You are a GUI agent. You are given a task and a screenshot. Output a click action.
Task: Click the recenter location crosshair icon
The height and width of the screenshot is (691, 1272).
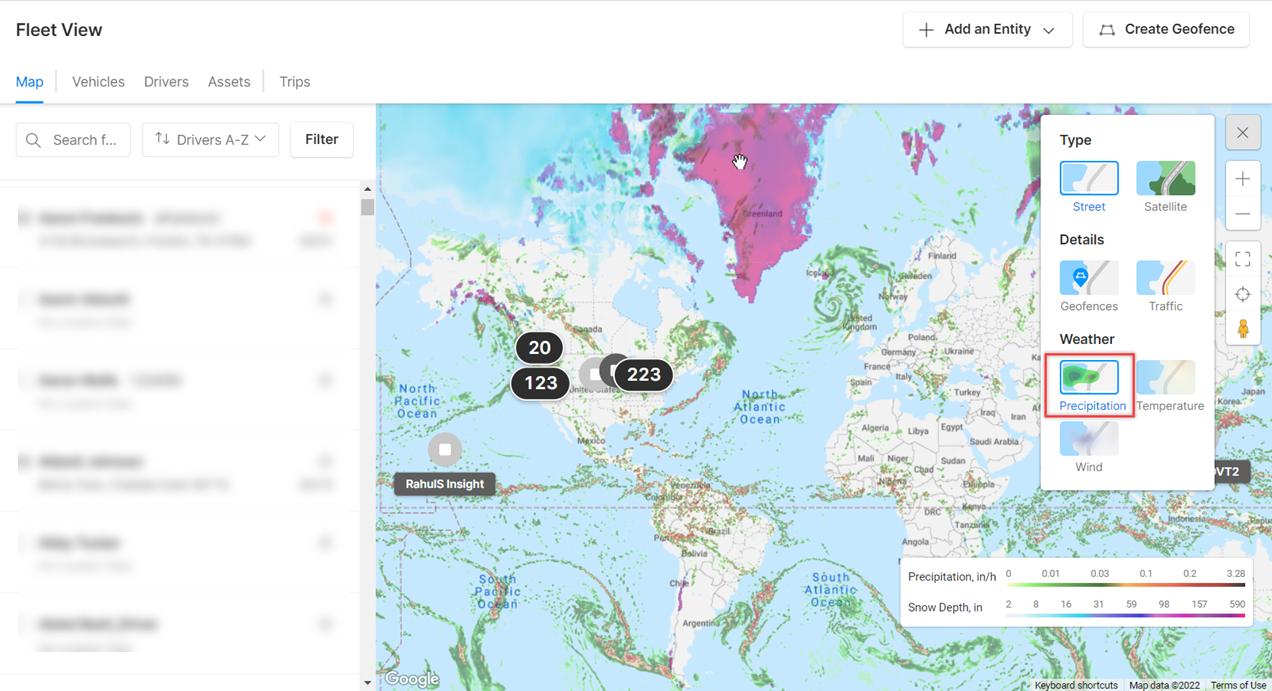[x=1242, y=294]
